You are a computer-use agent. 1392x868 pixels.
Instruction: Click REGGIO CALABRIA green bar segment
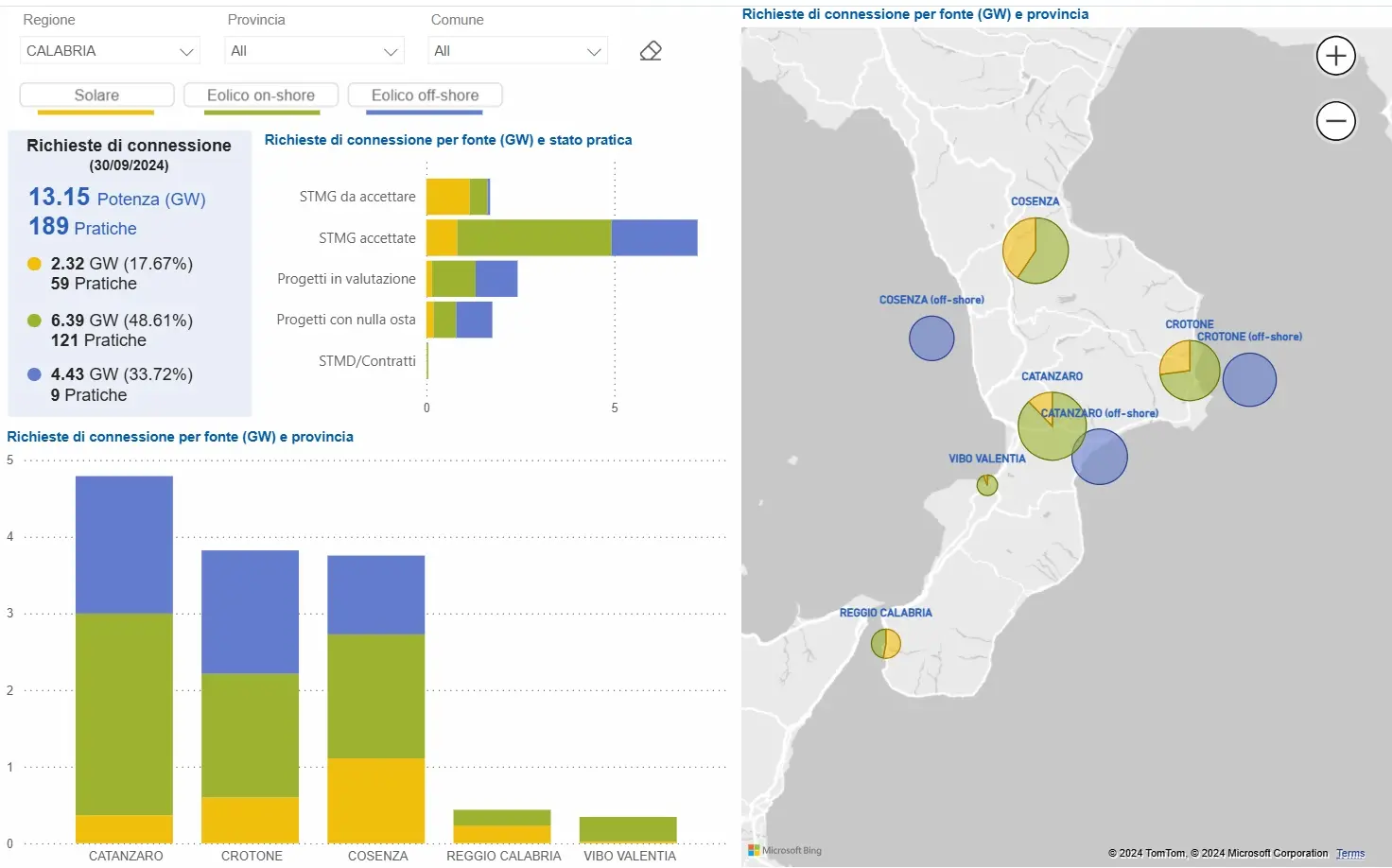pyautogui.click(x=502, y=818)
